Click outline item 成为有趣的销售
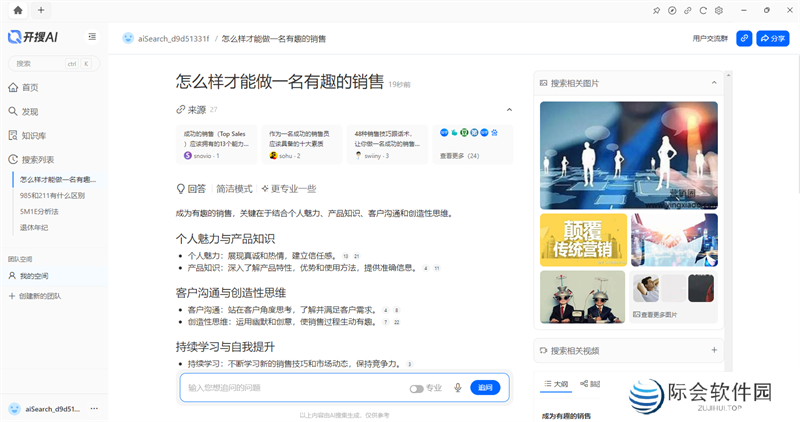This screenshot has width=800, height=422. pyautogui.click(x=566, y=416)
